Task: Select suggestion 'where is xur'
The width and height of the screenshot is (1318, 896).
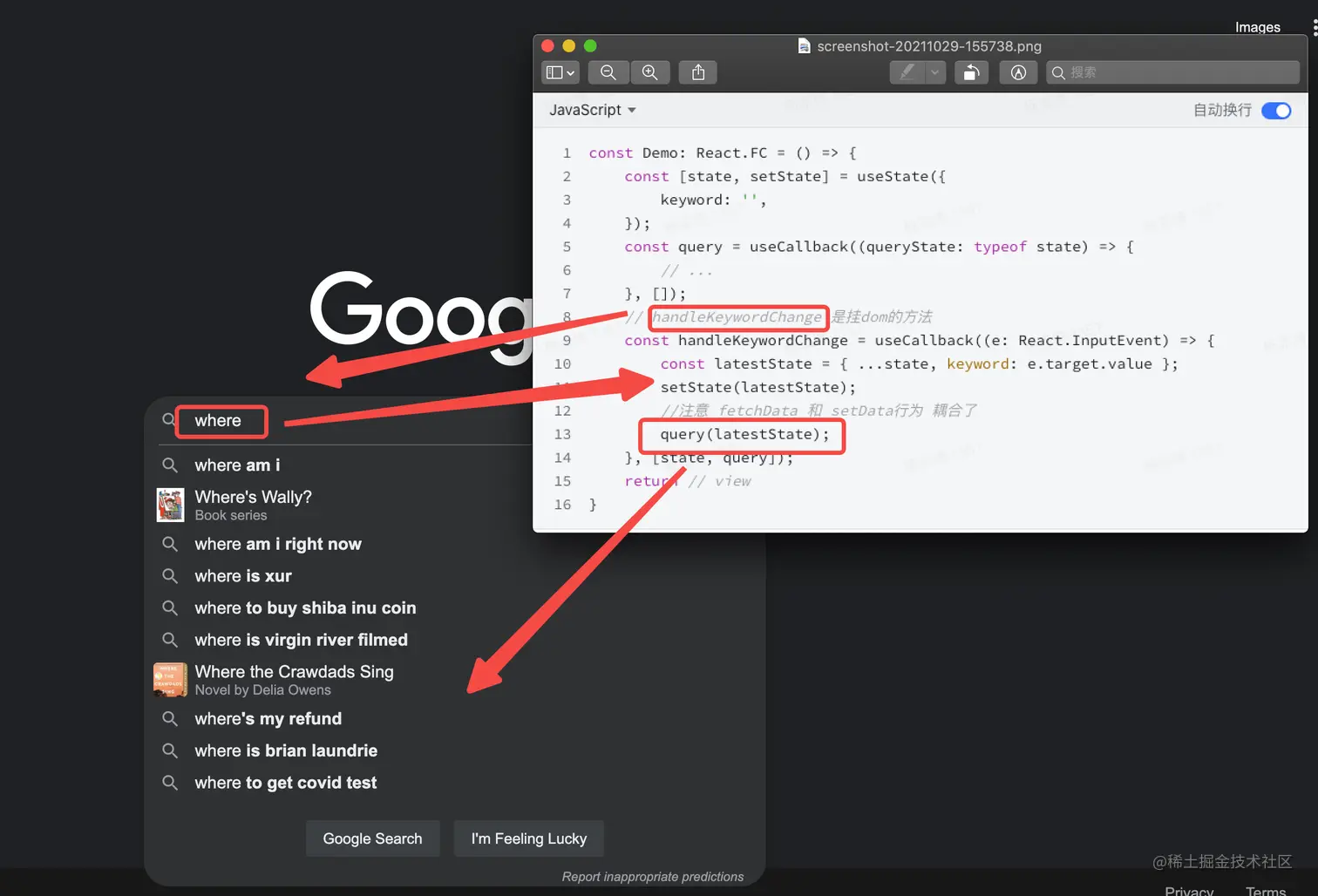Action: 243,576
